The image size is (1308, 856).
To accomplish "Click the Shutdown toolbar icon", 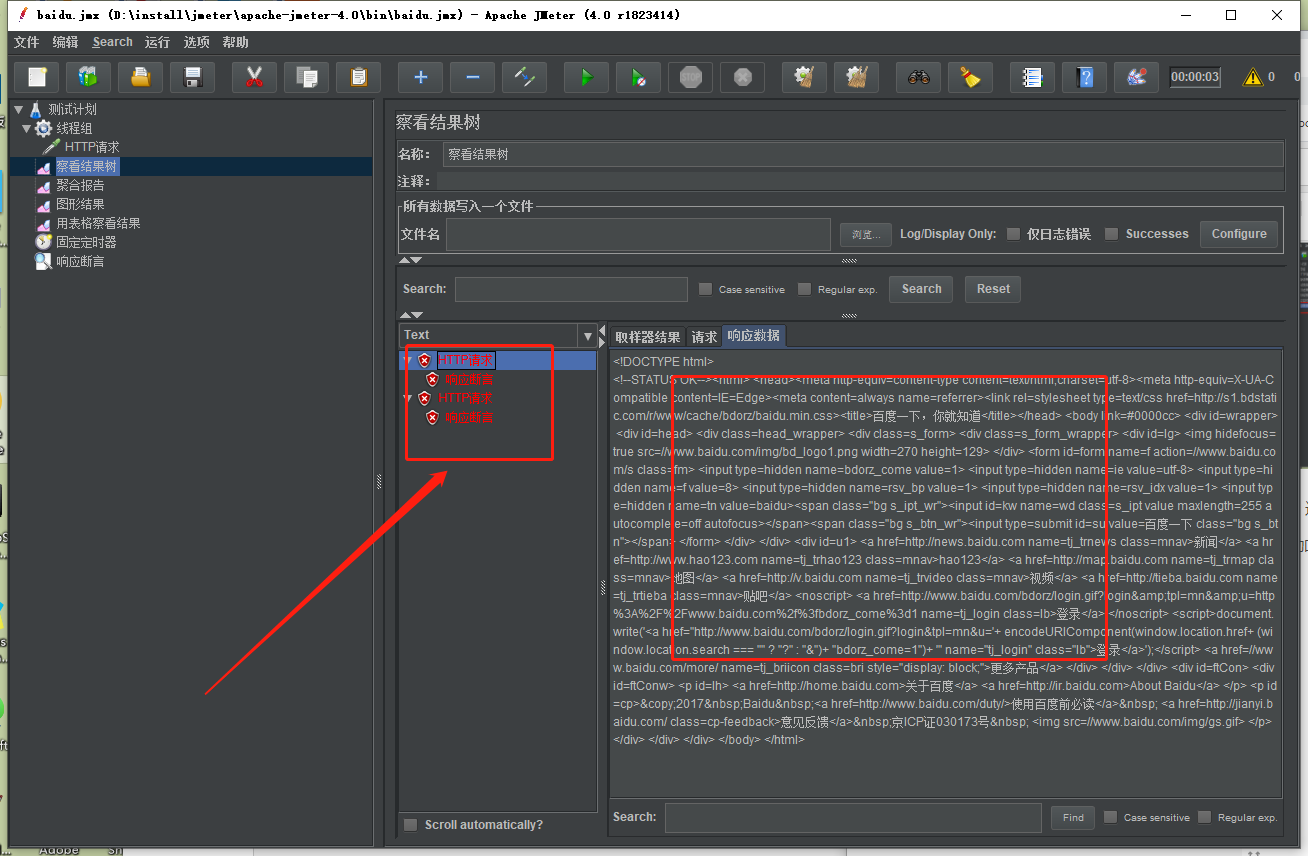I will click(742, 77).
